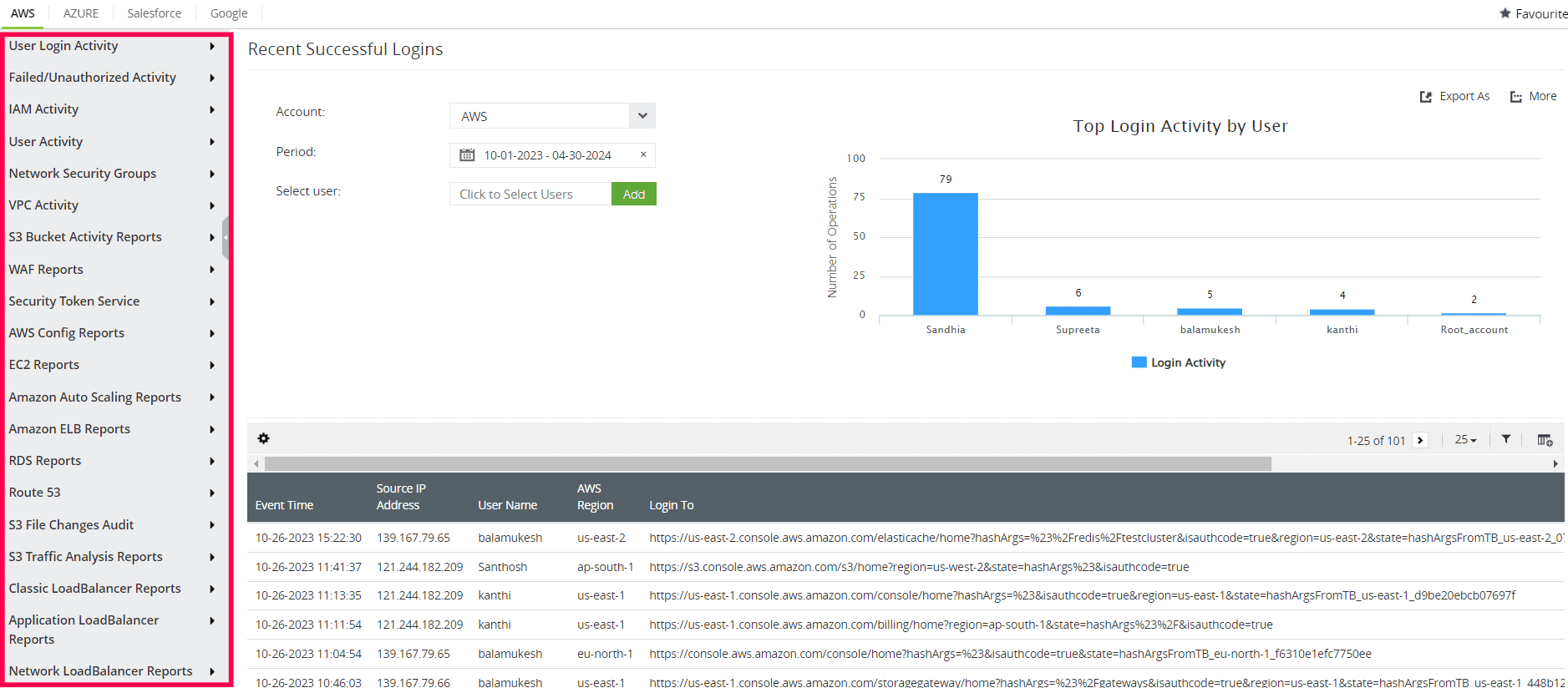Expand AWS Config Reports menu

(212, 333)
